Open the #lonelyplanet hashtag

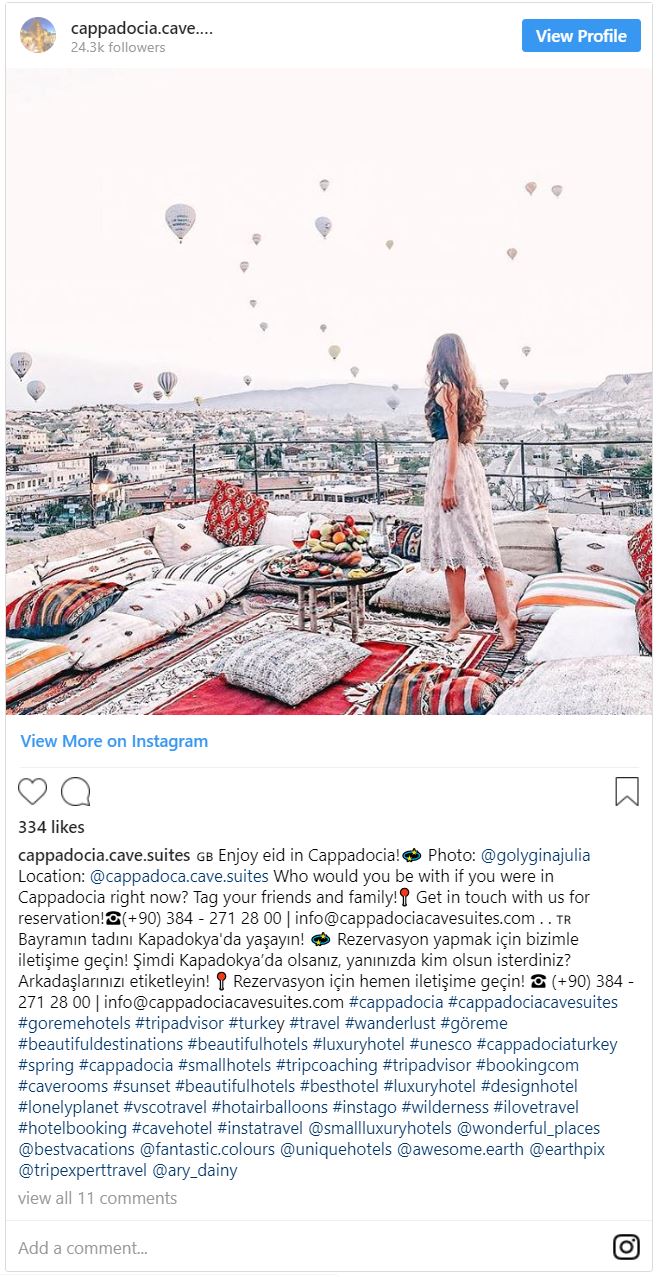(x=68, y=1107)
